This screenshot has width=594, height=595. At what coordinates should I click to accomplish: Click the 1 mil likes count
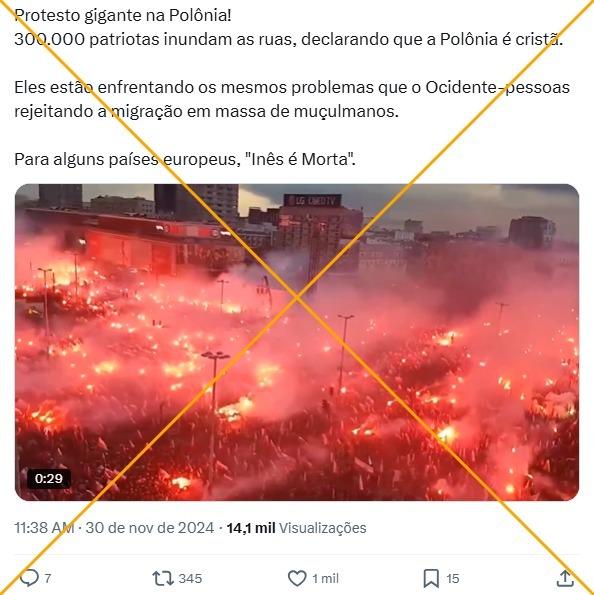click(x=325, y=579)
